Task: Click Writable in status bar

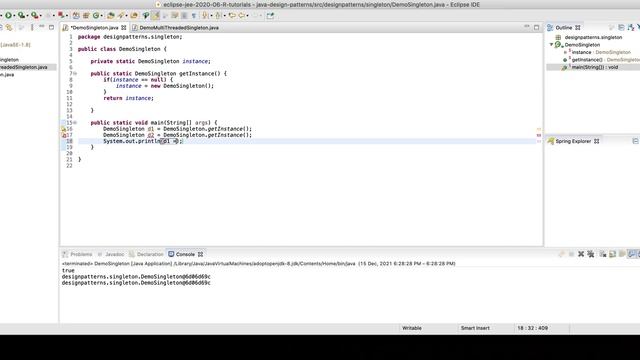Action: pyautogui.click(x=412, y=328)
